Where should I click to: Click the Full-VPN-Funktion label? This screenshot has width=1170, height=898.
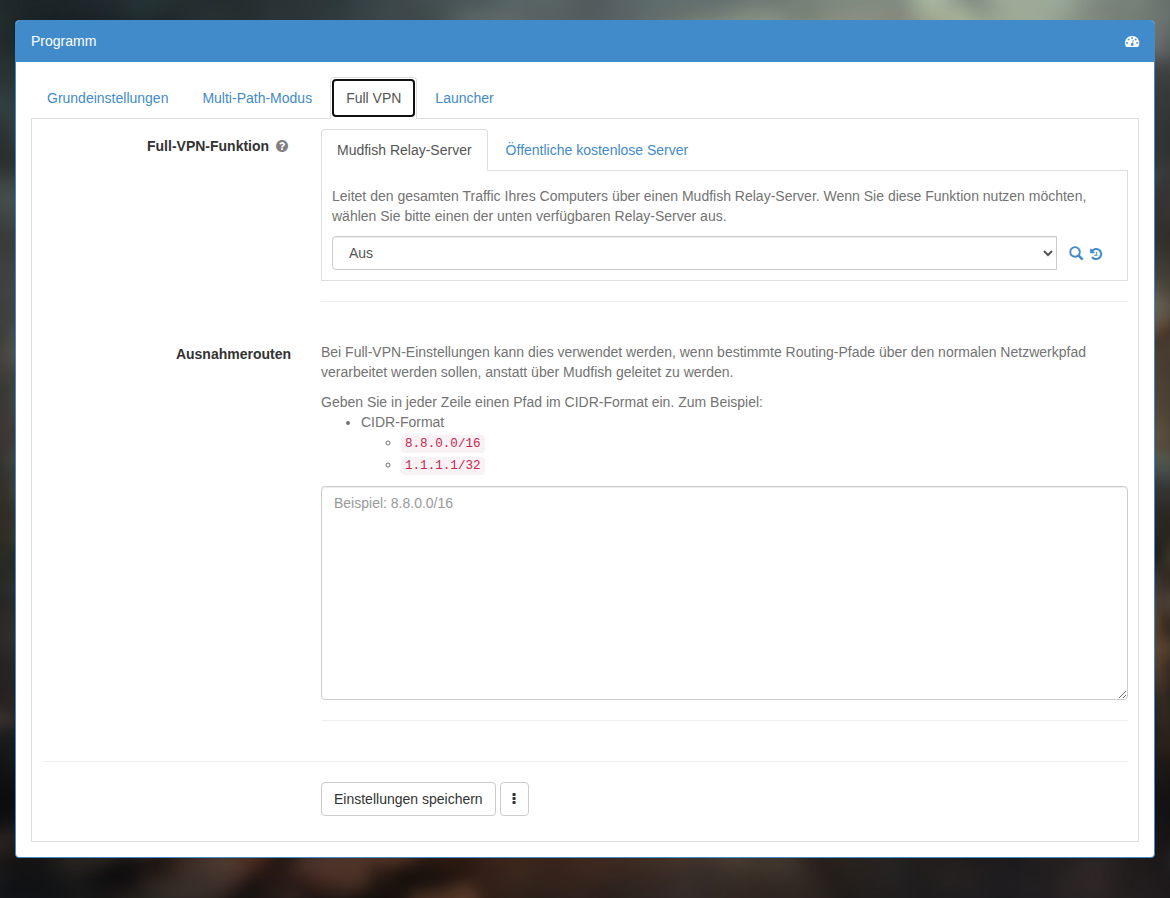[207, 146]
